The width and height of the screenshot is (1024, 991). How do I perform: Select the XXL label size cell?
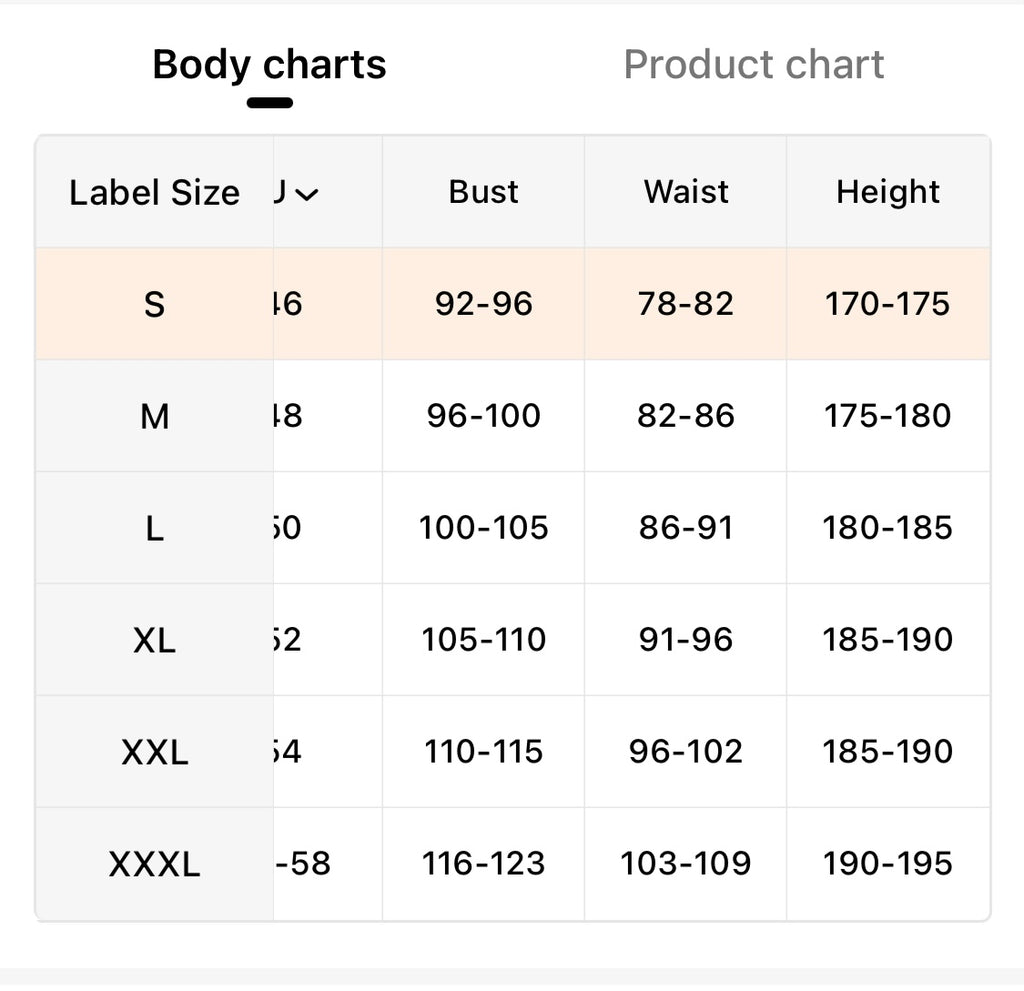coord(154,752)
